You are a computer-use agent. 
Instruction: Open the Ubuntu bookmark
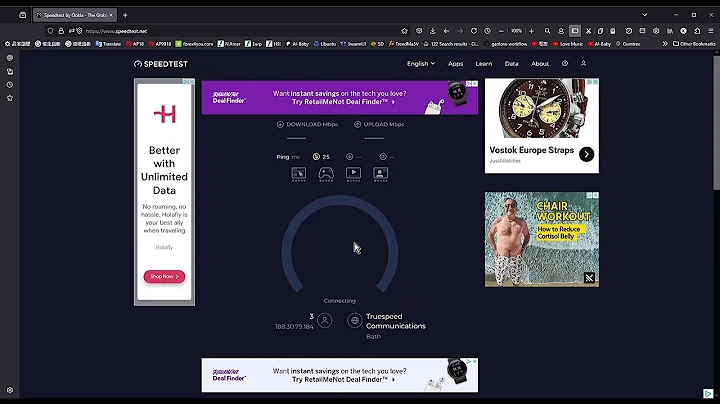[x=325, y=44]
